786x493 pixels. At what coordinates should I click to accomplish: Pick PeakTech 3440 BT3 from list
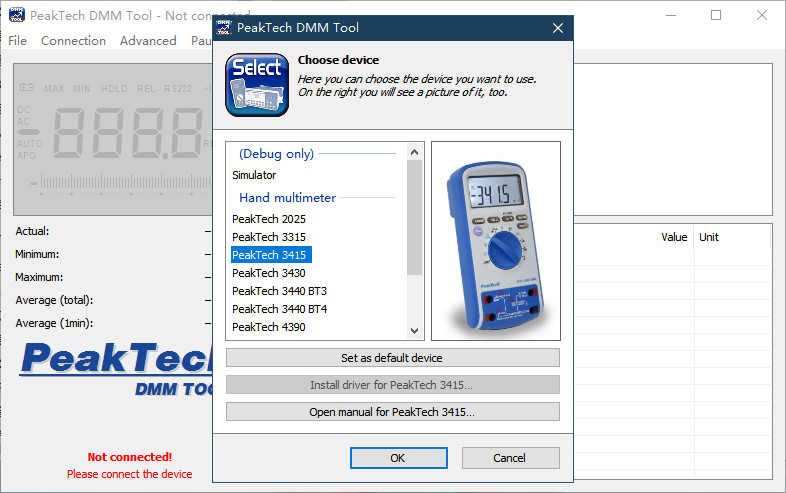(x=279, y=291)
